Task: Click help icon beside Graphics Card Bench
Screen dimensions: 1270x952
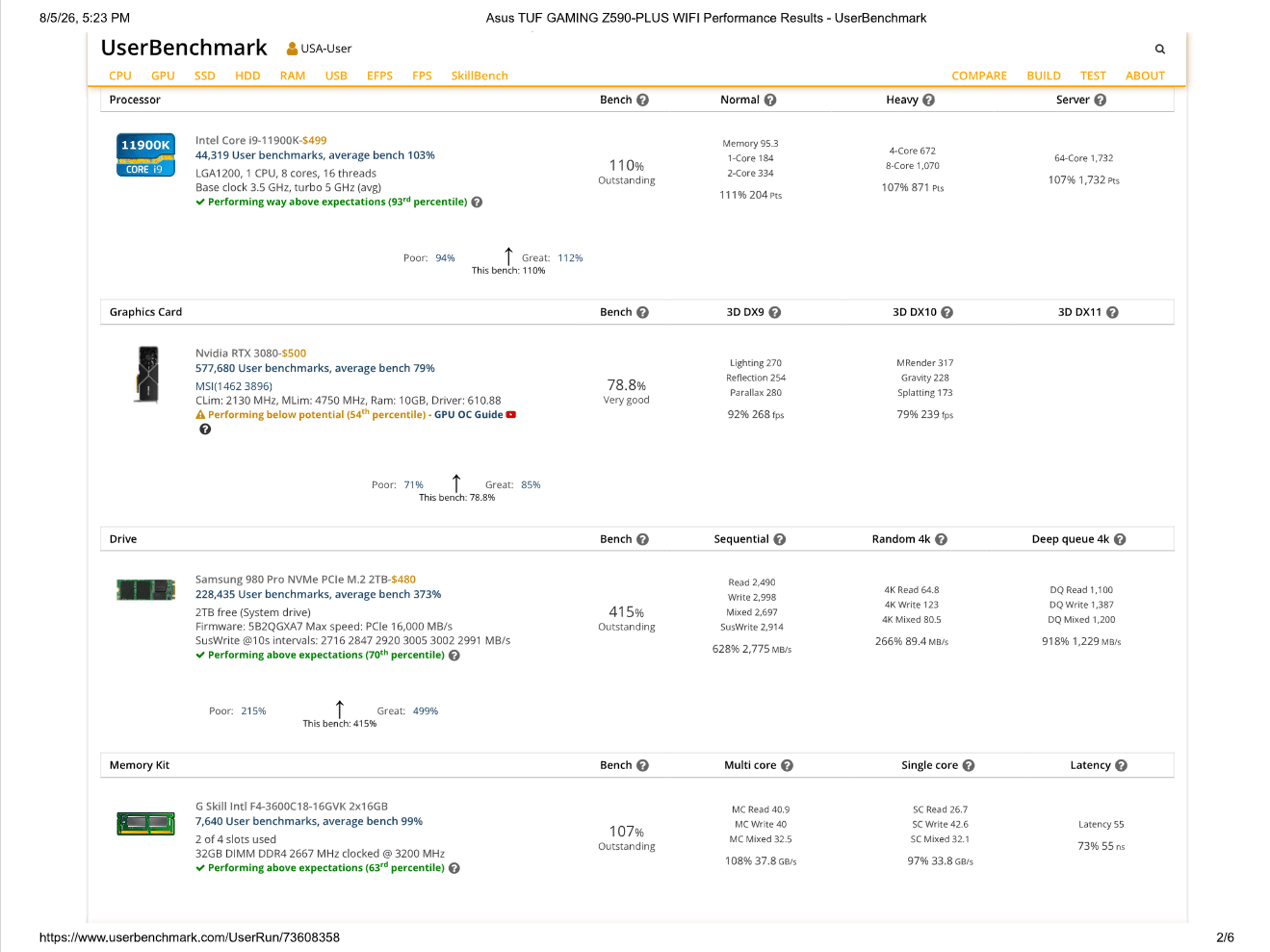Action: (643, 312)
